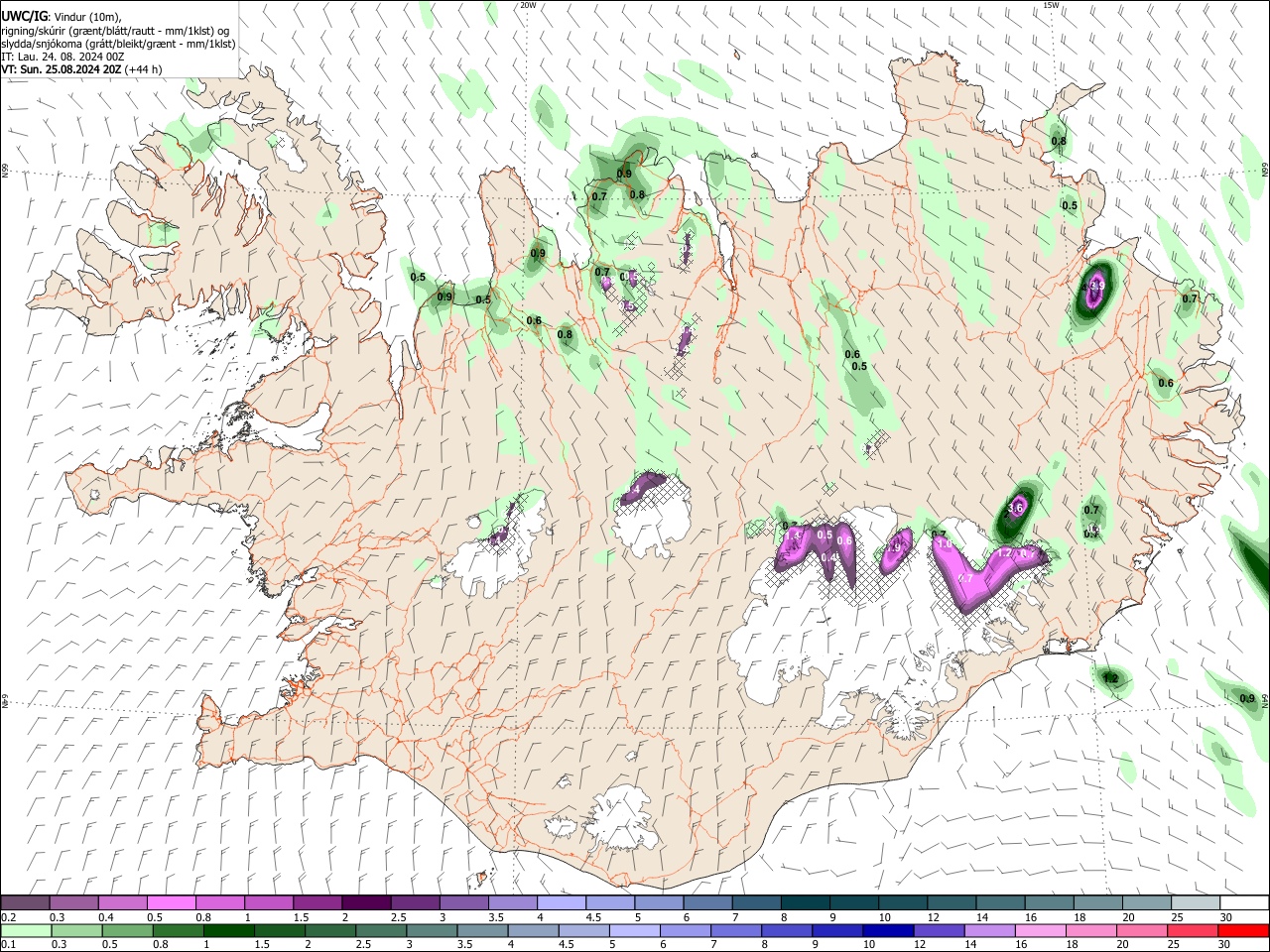This screenshot has height=952, width=1270.
Task: Click the initial time 'IT: Lau. 24. 08. 2024 00Z'
Action: click(x=63, y=57)
